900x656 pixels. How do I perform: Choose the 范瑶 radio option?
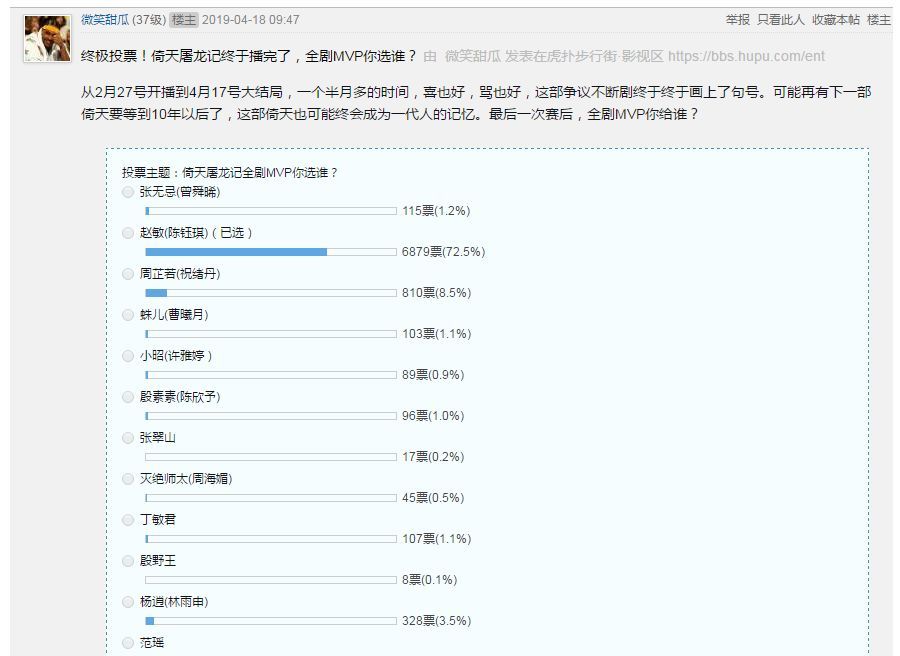tap(128, 643)
